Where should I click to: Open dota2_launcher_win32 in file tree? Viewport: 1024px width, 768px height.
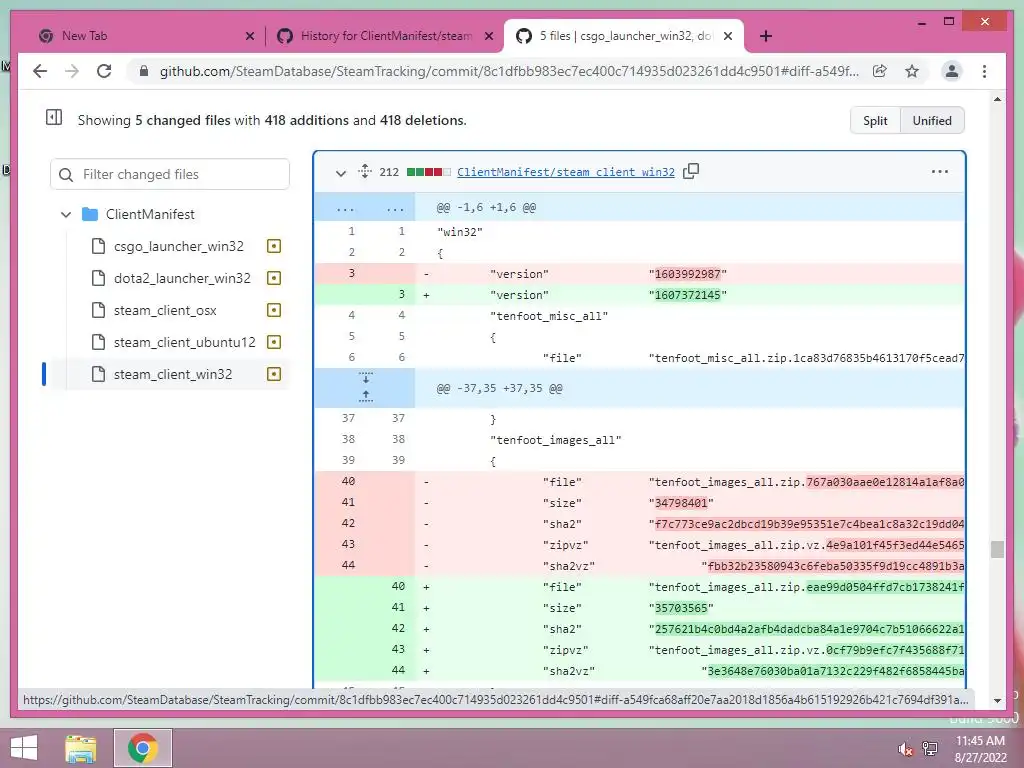tap(182, 278)
